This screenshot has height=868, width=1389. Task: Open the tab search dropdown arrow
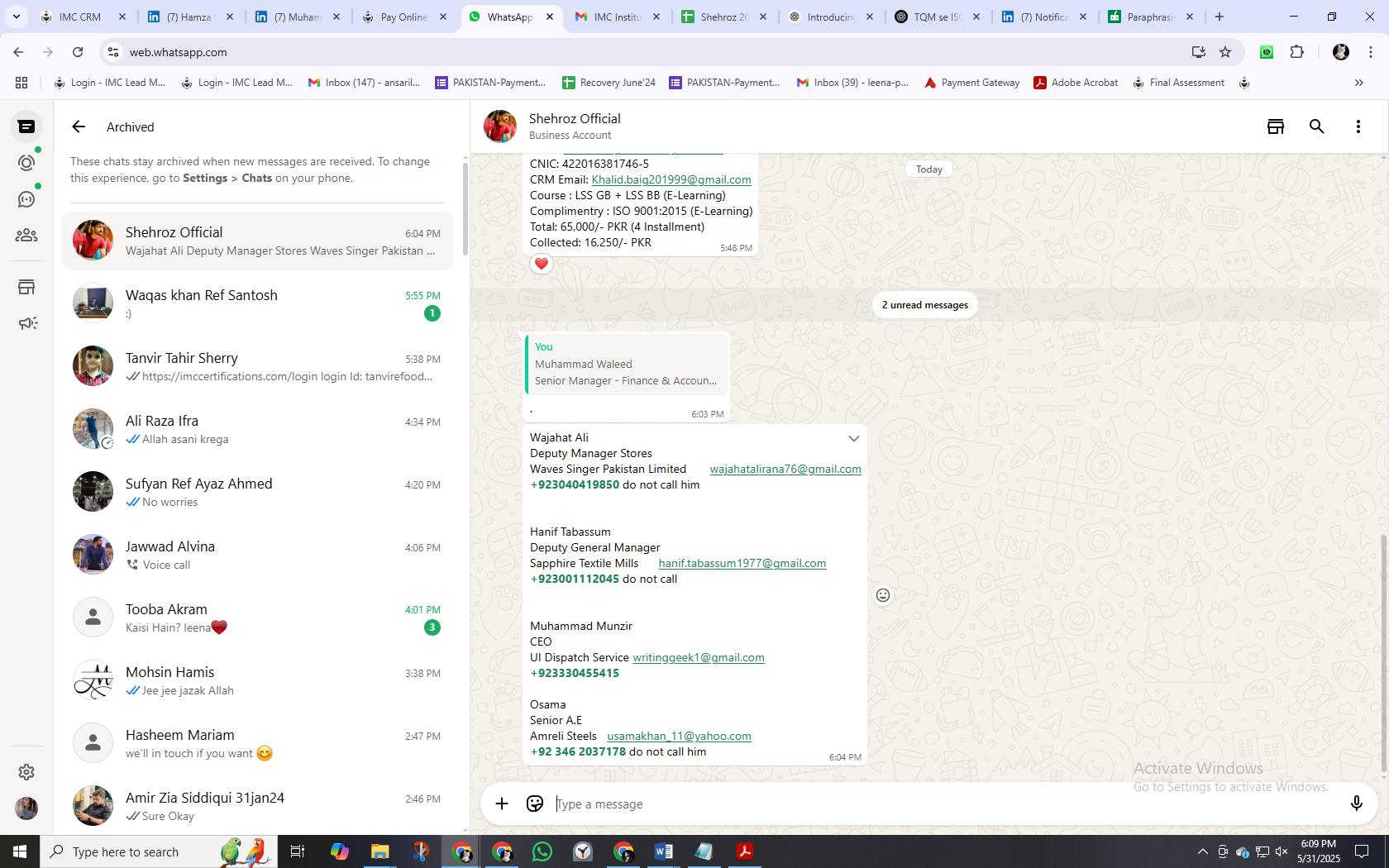click(x=16, y=17)
